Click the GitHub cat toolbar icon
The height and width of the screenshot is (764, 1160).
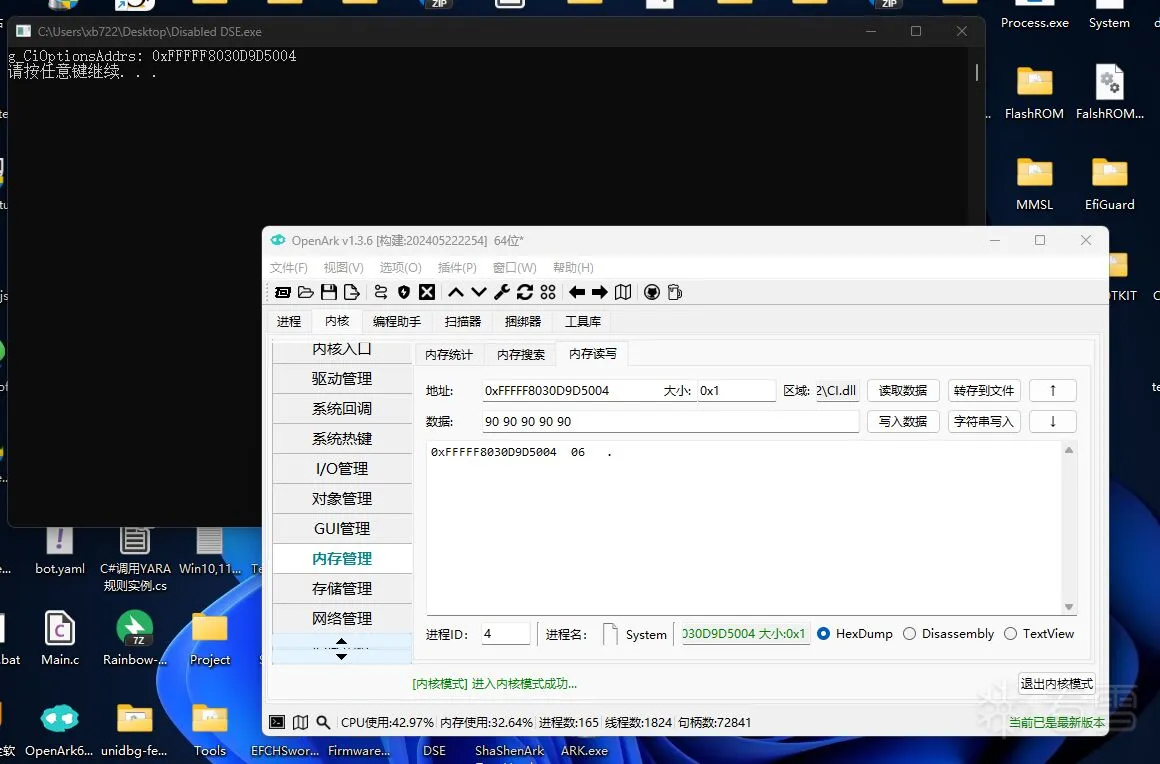652,292
